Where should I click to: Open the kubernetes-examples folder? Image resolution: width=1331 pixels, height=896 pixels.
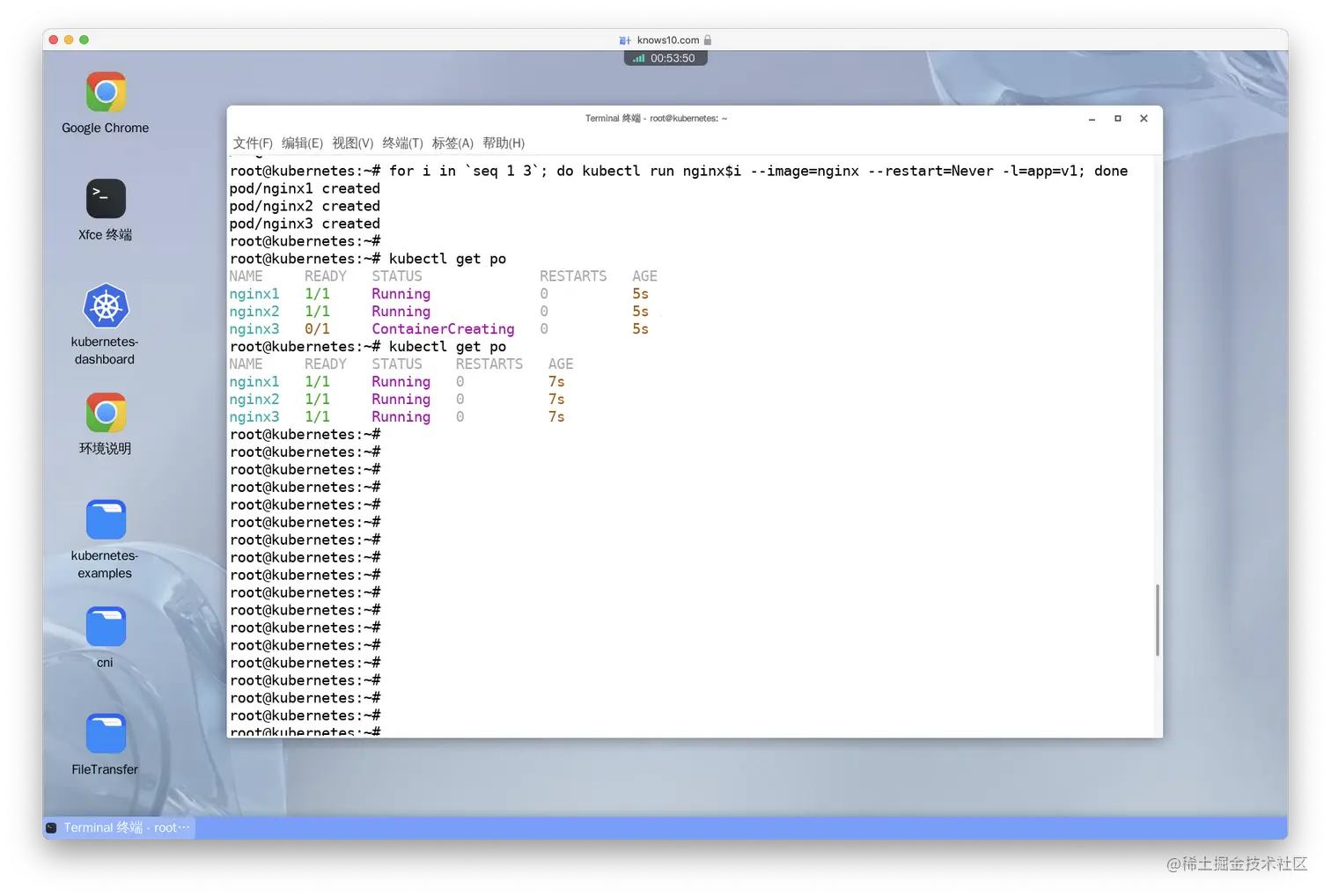click(106, 520)
